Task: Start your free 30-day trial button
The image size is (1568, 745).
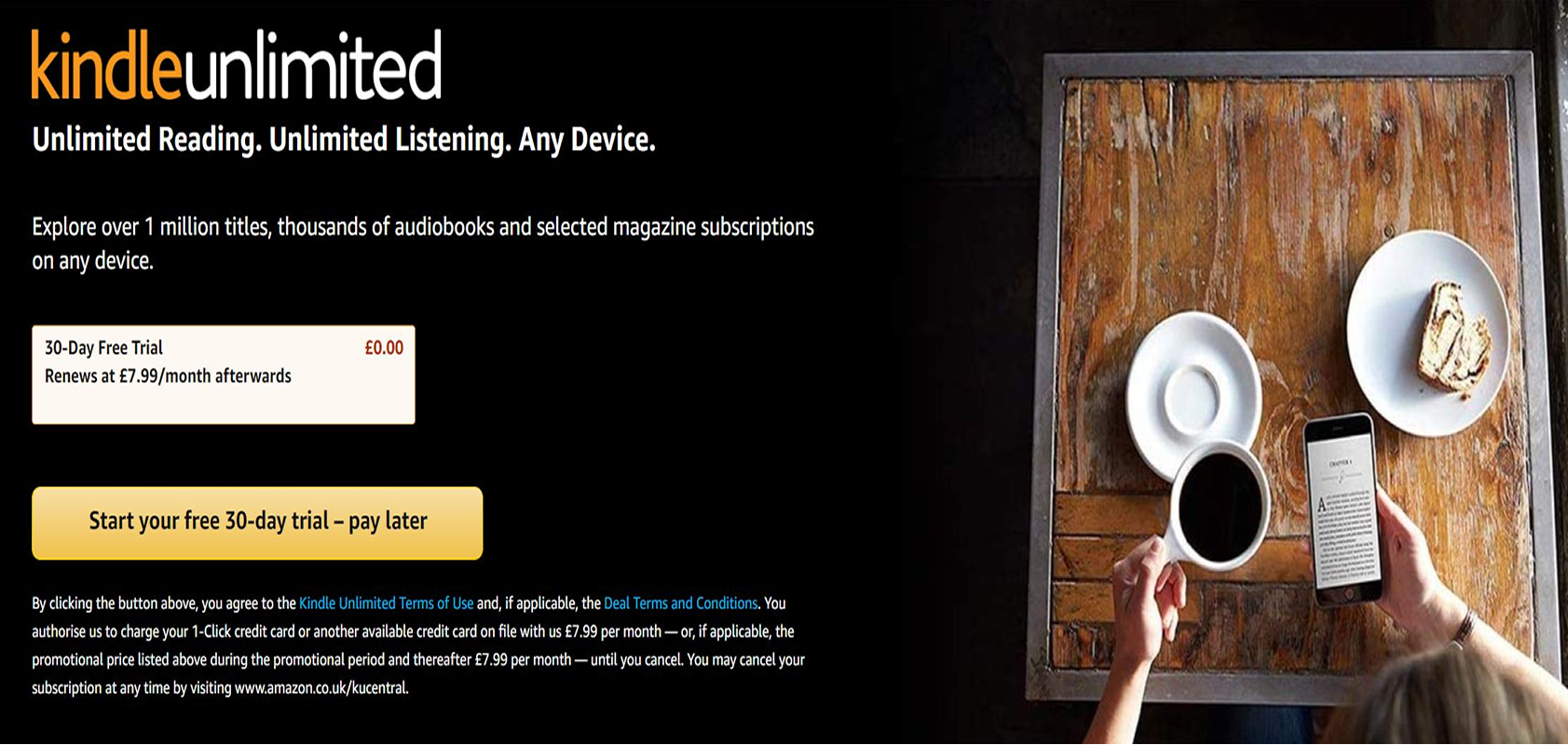Action: coord(257,523)
